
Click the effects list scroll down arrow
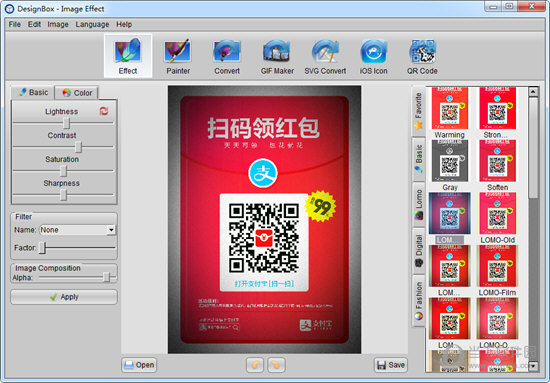[533, 367]
